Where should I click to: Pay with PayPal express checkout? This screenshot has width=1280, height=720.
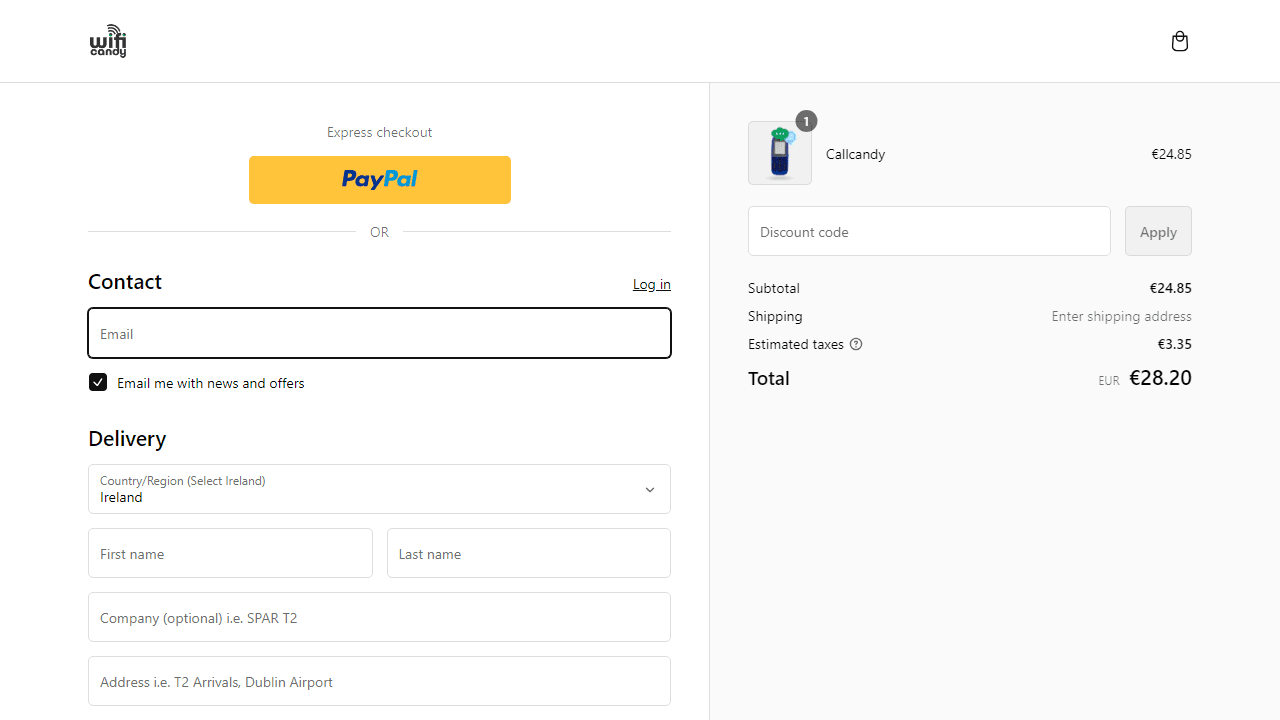point(380,180)
